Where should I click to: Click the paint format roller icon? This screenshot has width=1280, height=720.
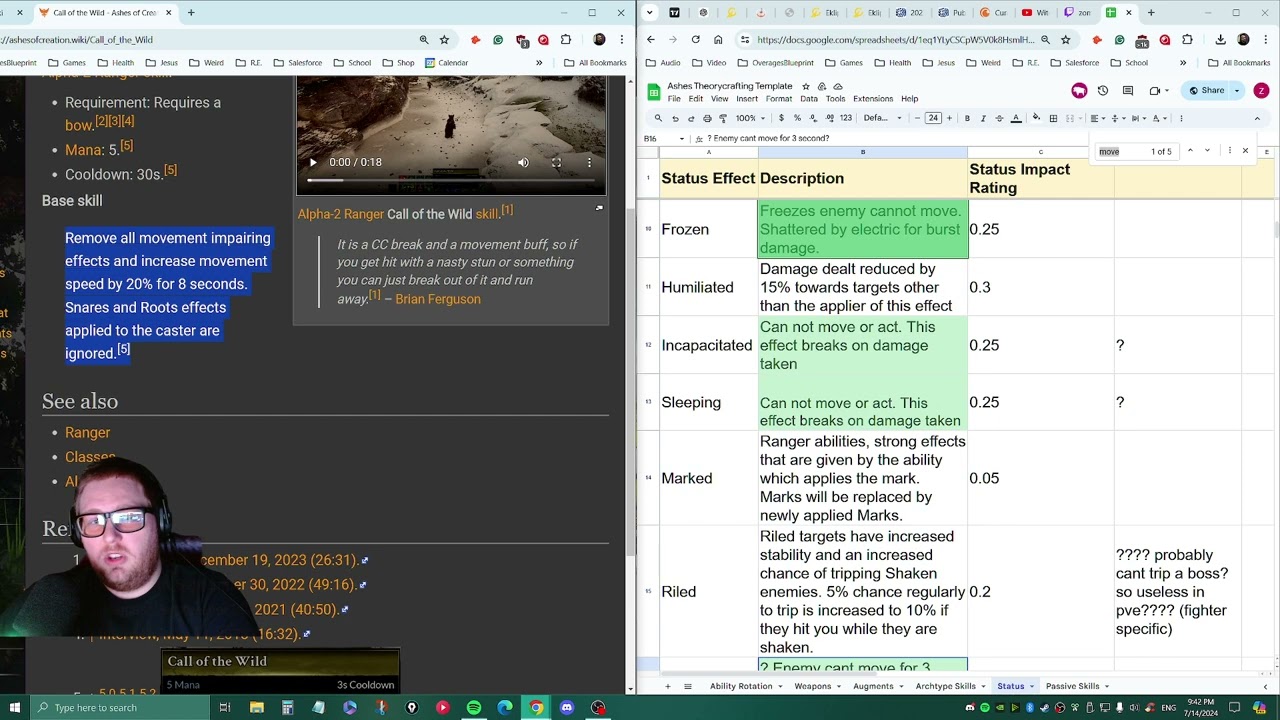(x=723, y=118)
